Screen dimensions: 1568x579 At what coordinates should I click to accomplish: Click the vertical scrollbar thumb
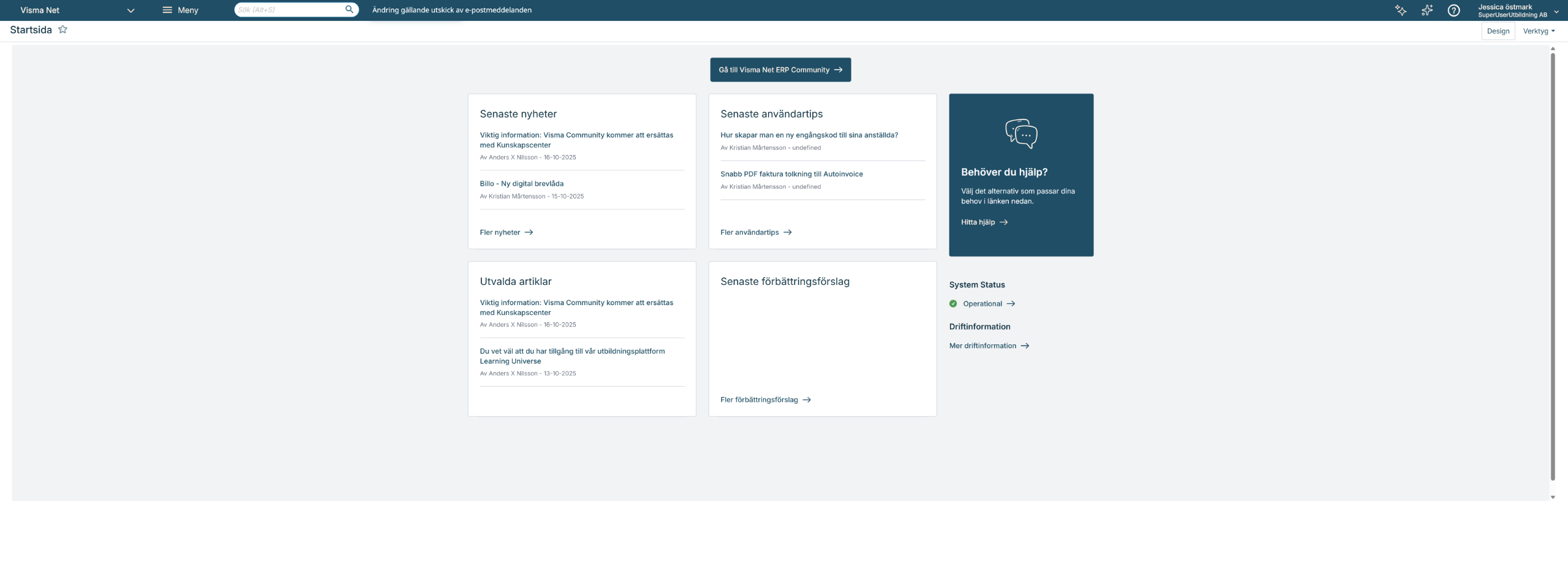1553,267
